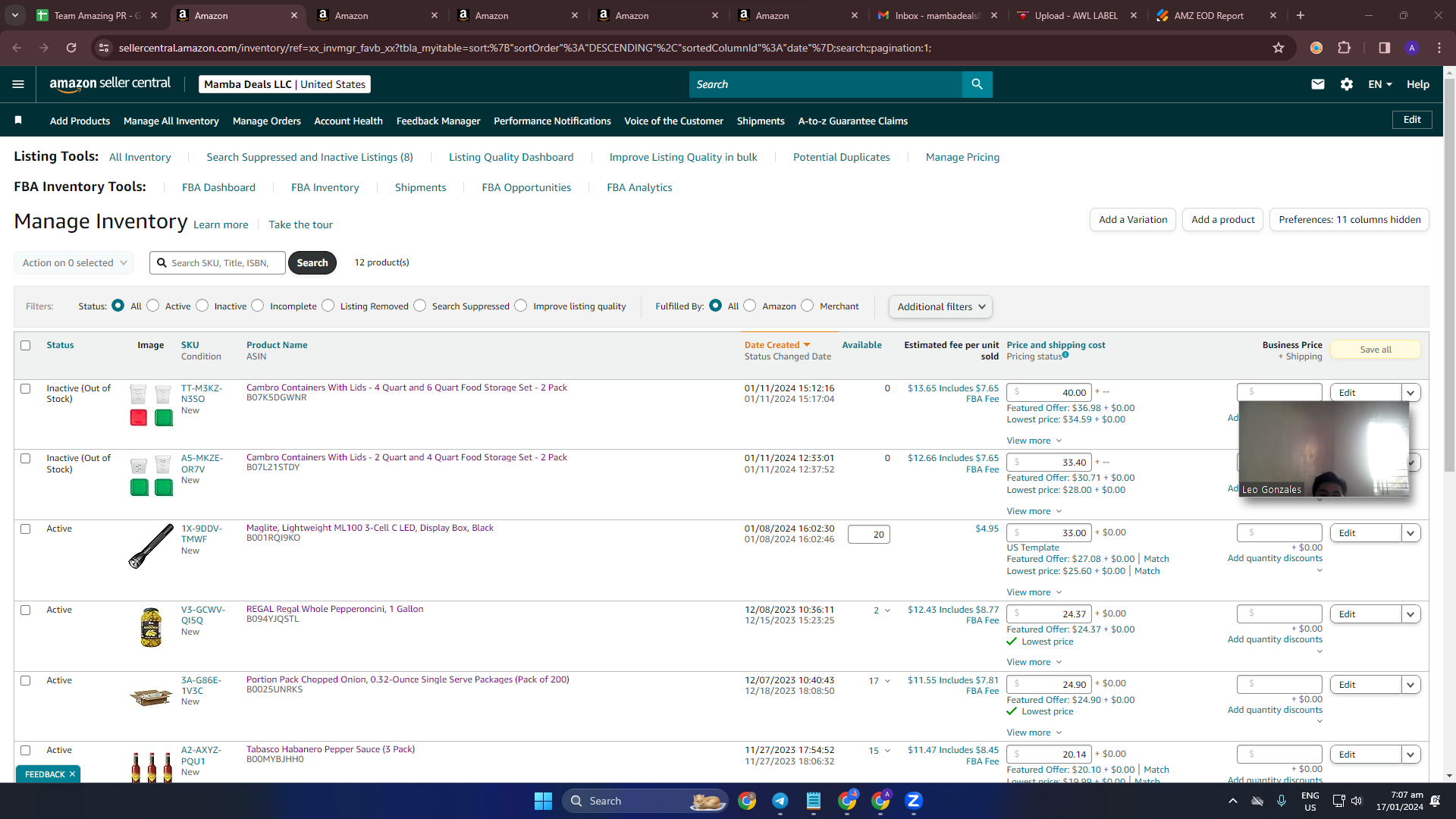Click the Maglite flashlight product thumbnail
This screenshot has width=1456, height=819.
(151, 546)
